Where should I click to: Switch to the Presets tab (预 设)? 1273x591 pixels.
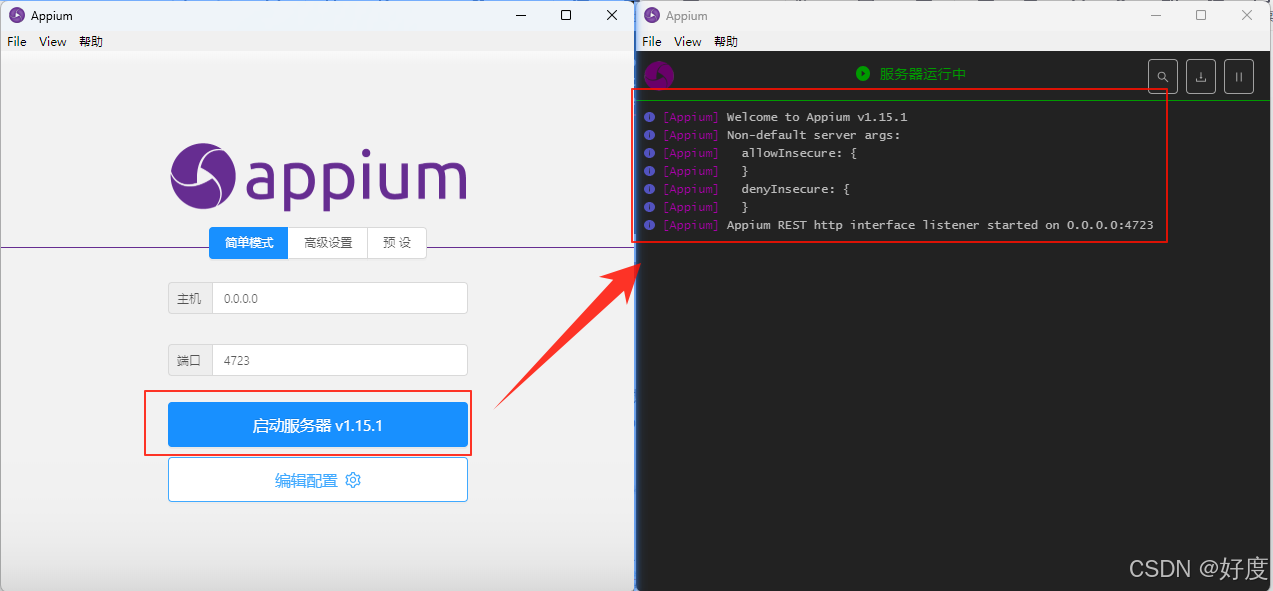coord(397,243)
